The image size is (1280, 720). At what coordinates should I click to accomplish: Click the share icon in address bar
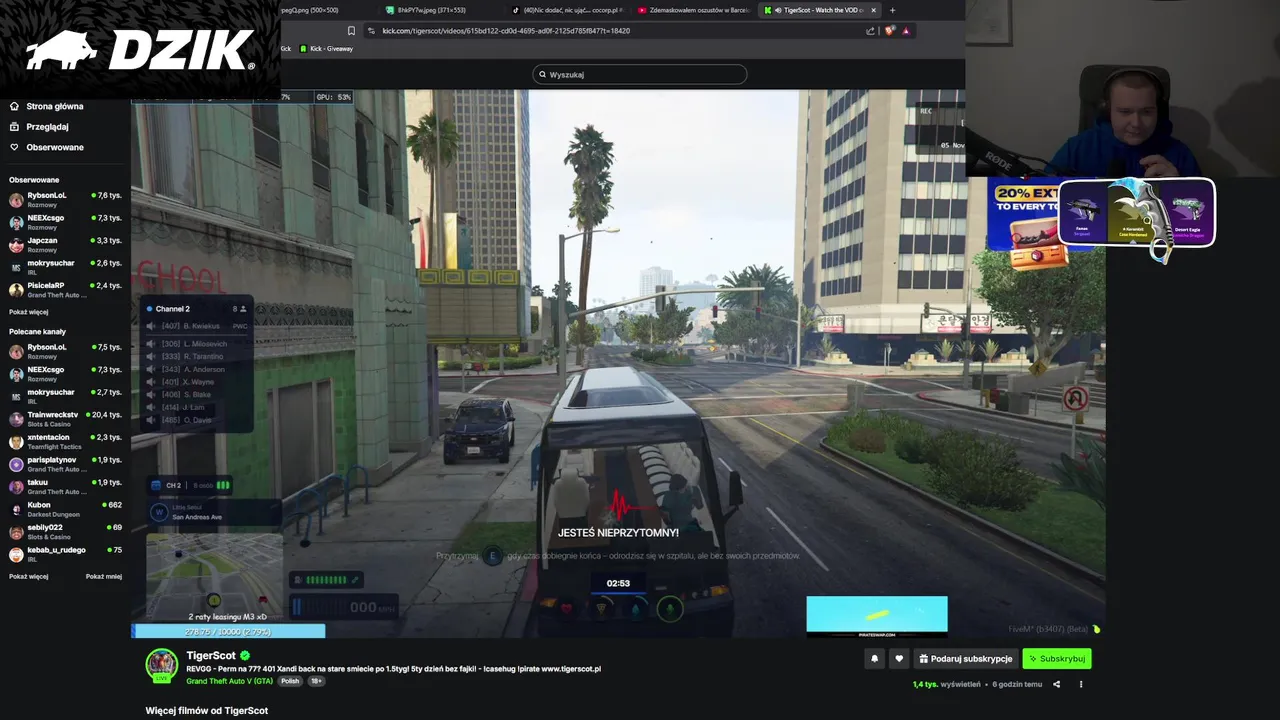coord(870,31)
